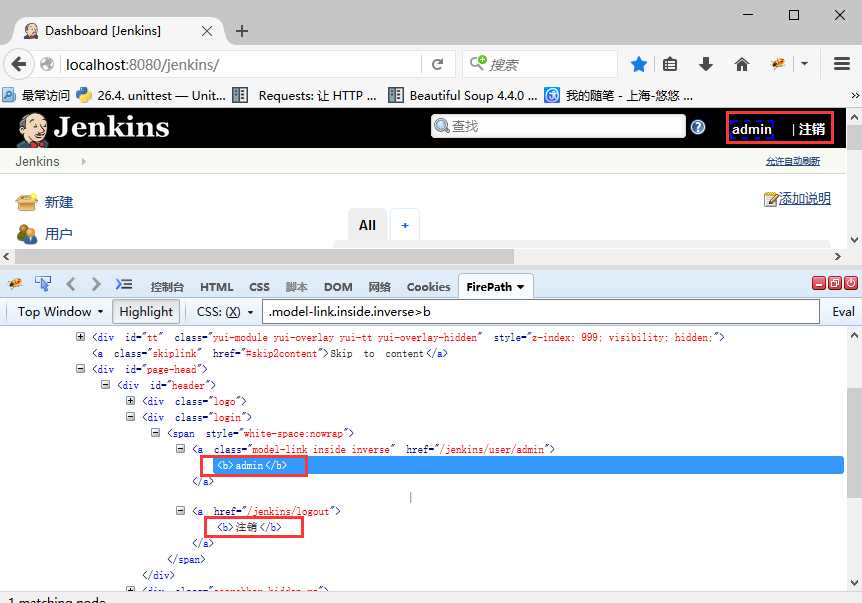The height and width of the screenshot is (603, 862).
Task: Expand the div class="logo" node
Action: pos(130,400)
